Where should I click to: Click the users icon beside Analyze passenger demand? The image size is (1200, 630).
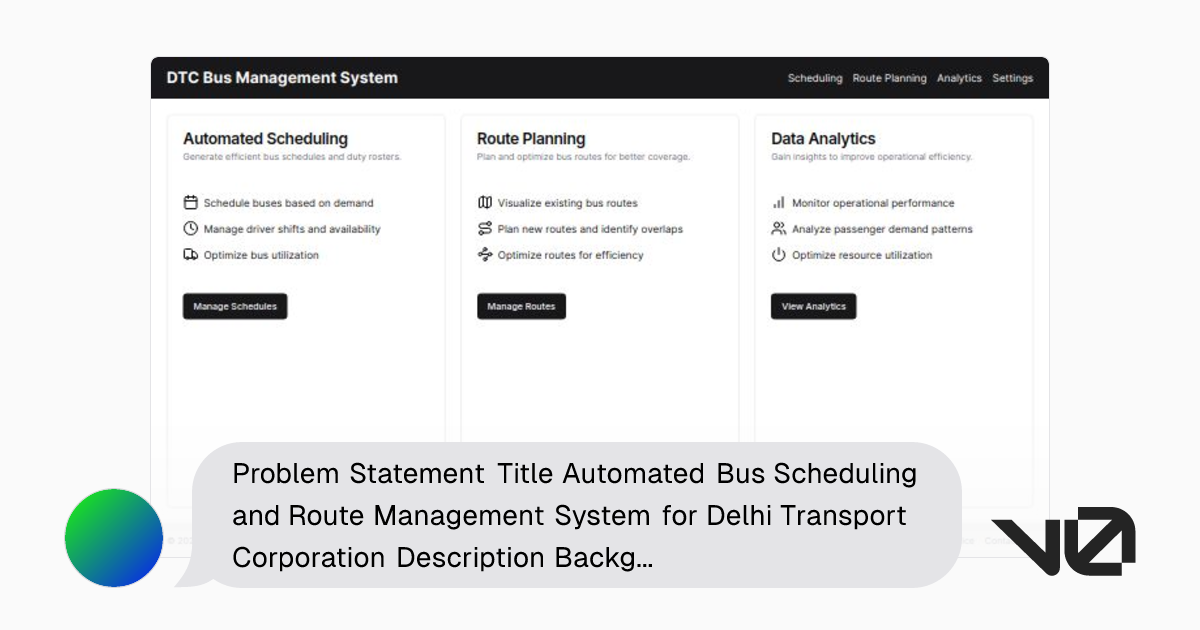coord(778,228)
